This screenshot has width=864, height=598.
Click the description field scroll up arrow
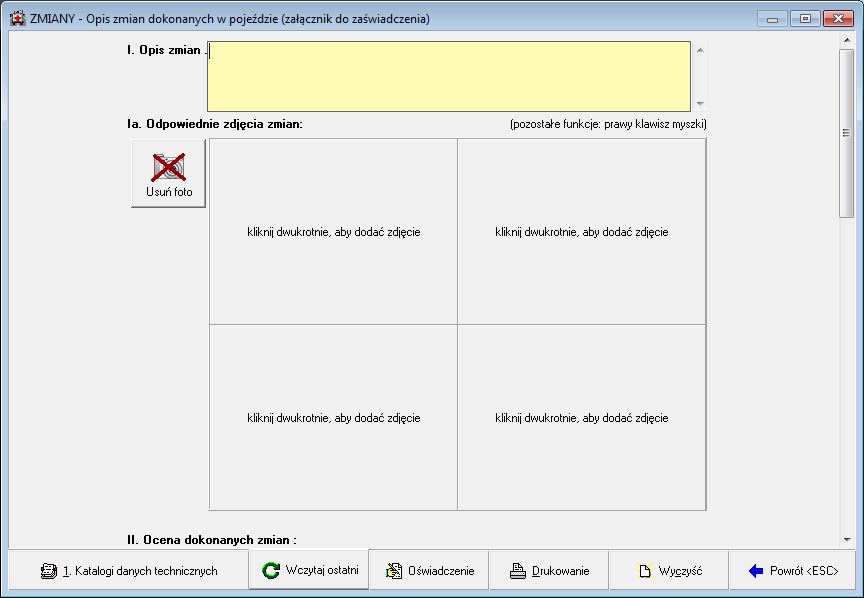coord(700,49)
